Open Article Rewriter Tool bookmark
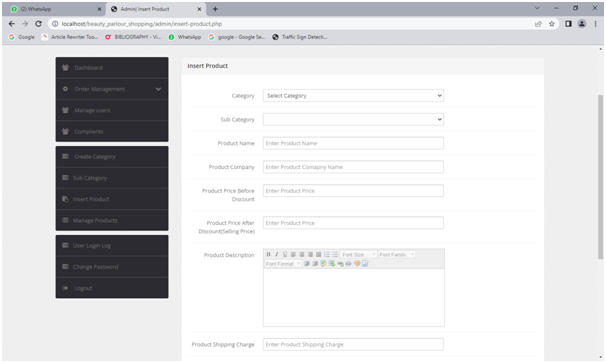 click(70, 37)
